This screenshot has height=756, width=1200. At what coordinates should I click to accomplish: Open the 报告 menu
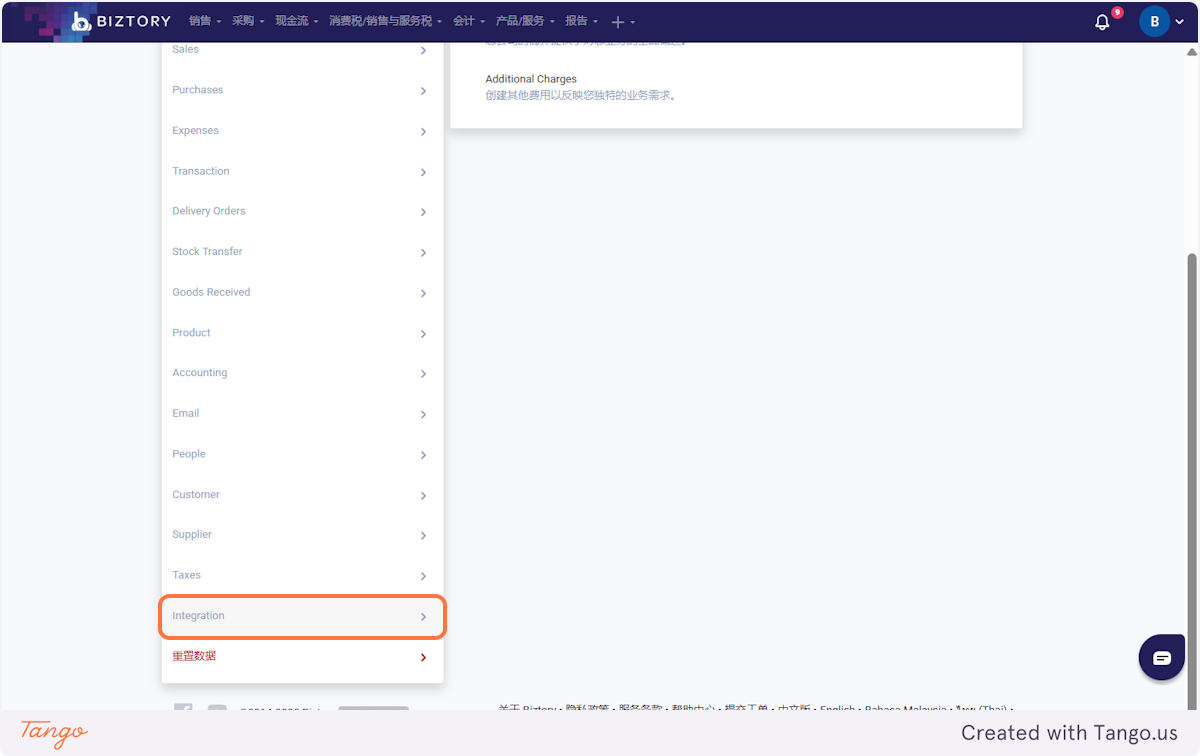point(581,21)
